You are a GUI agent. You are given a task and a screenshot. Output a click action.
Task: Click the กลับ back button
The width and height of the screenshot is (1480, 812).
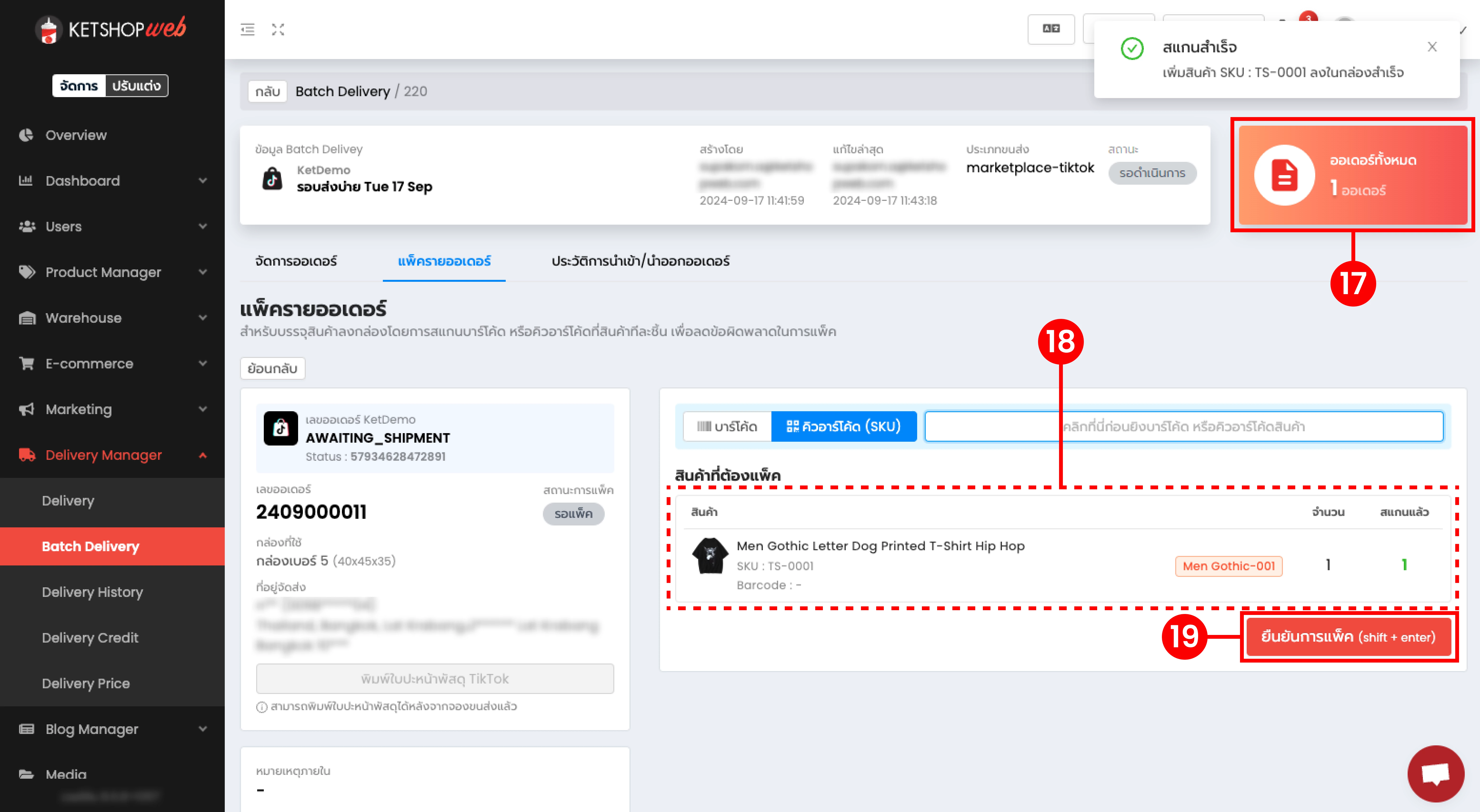[x=268, y=91]
